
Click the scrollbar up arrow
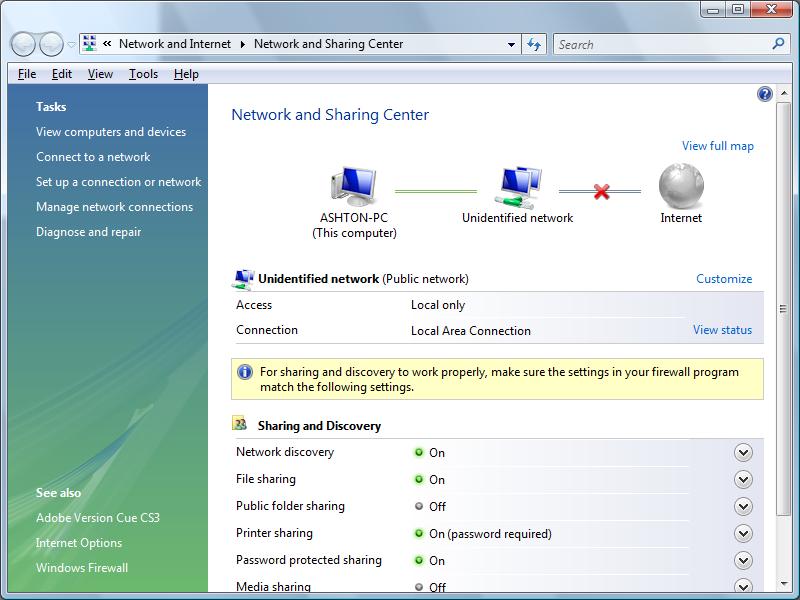(x=784, y=93)
